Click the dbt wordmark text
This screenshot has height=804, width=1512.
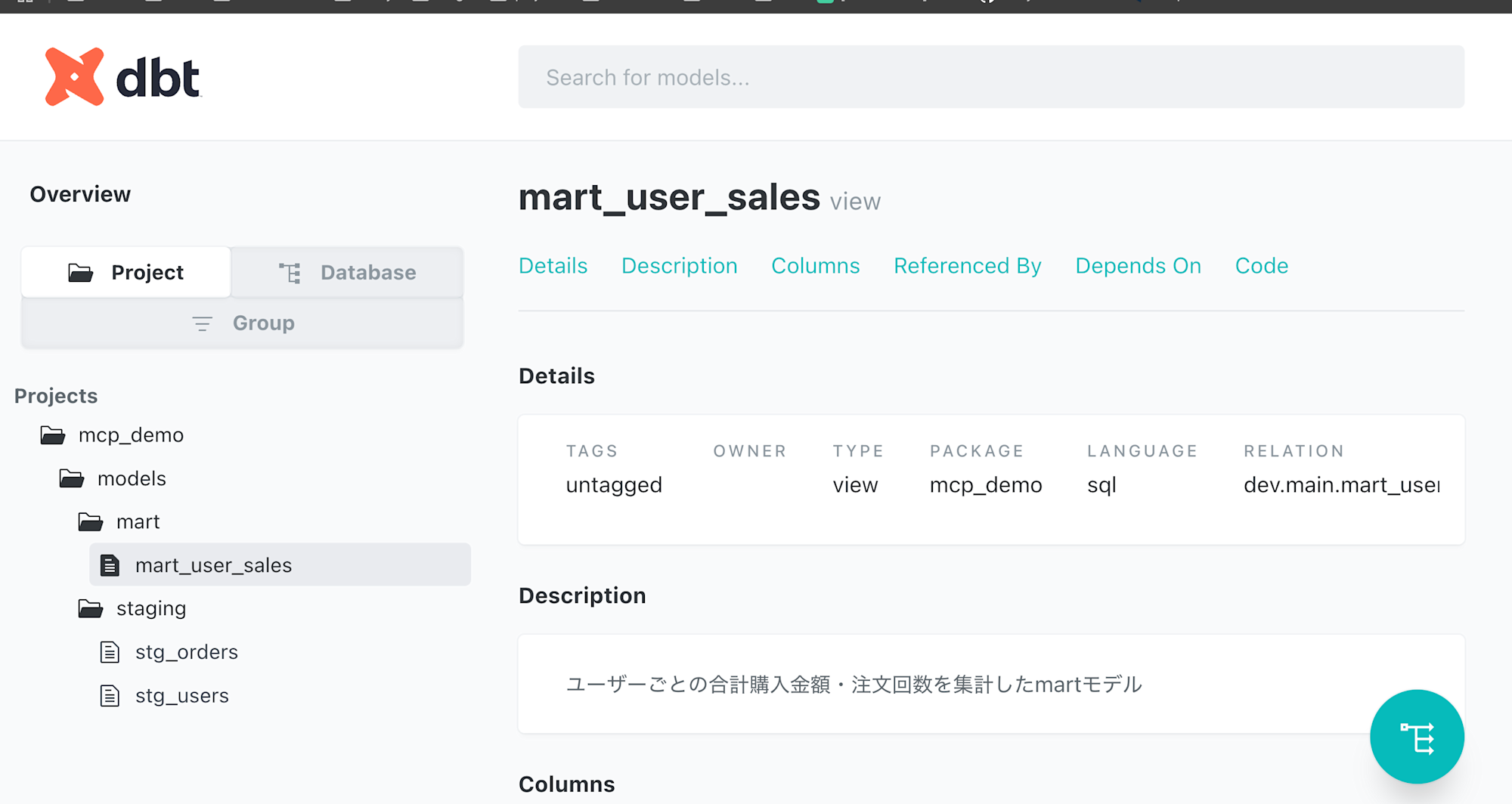(158, 78)
